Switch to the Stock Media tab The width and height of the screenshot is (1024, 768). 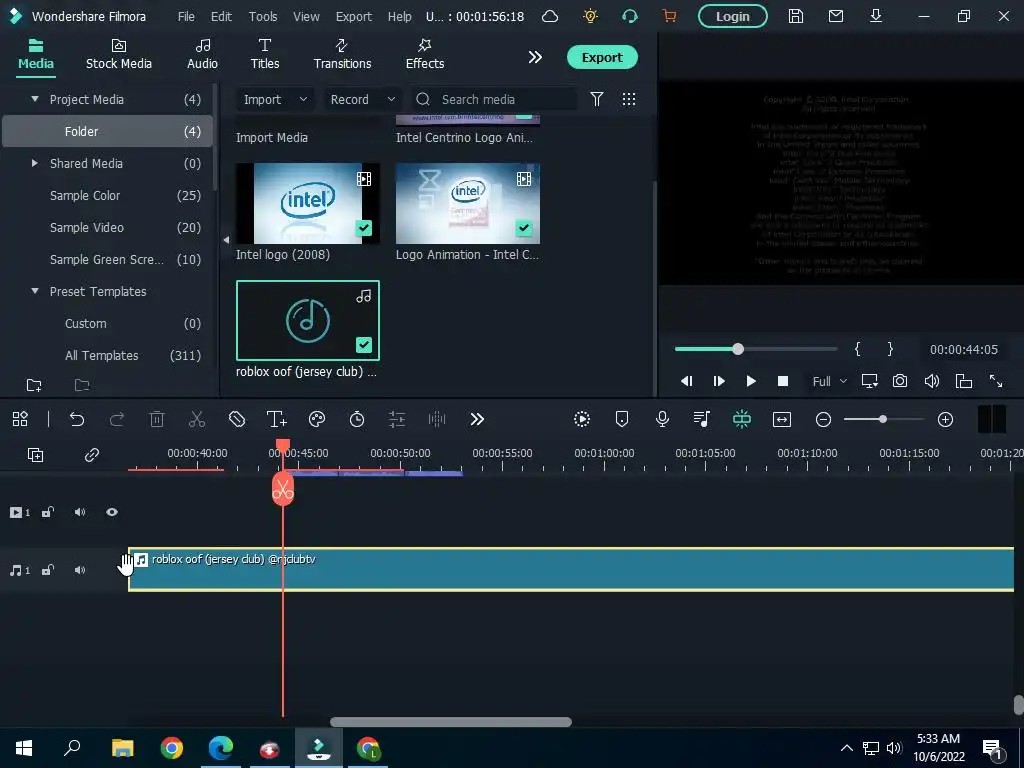(x=119, y=54)
